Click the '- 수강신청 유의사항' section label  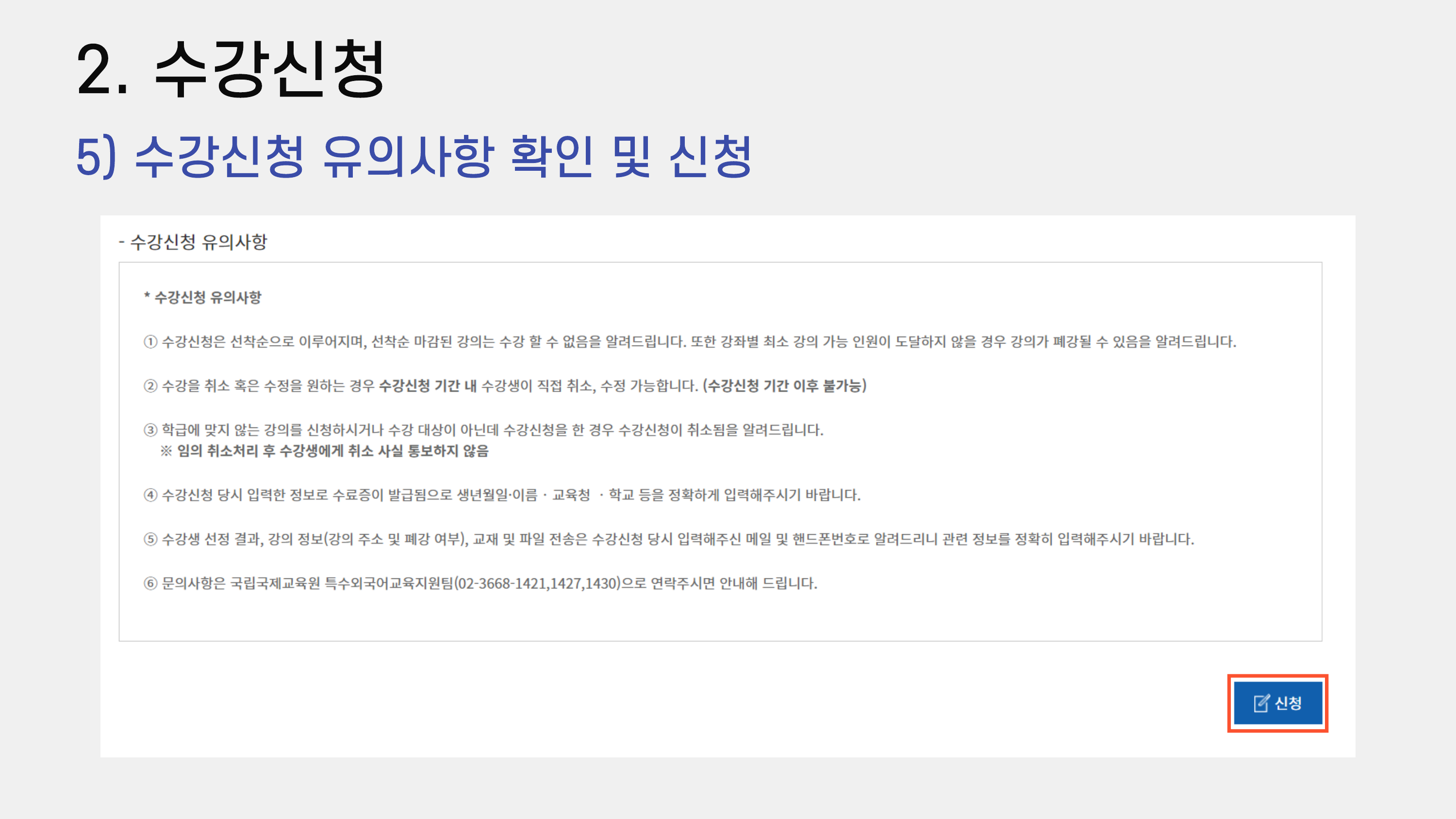pyautogui.click(x=193, y=242)
